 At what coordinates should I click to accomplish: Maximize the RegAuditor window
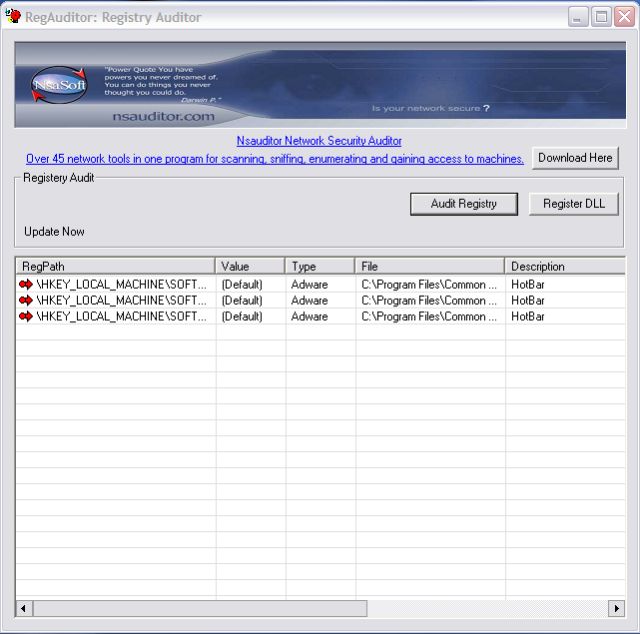pos(601,17)
